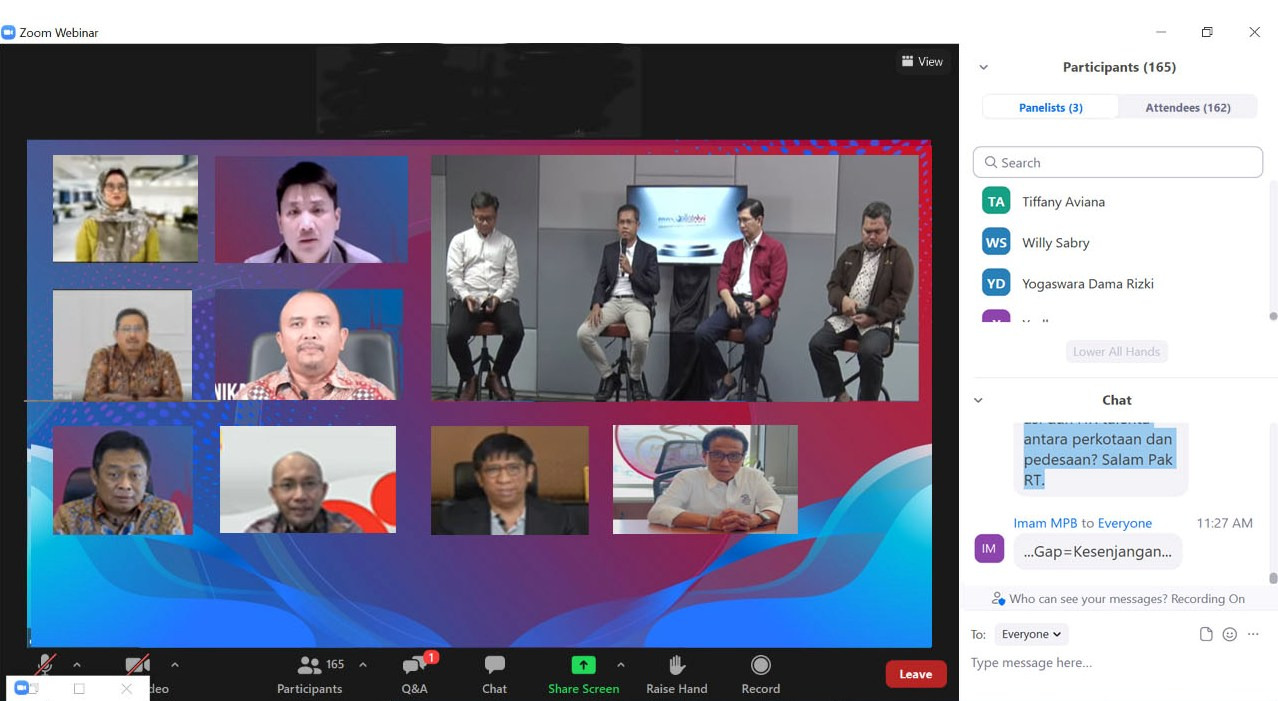1278x701 pixels.
Task: Click the TA avatar badge
Action: 996,201
